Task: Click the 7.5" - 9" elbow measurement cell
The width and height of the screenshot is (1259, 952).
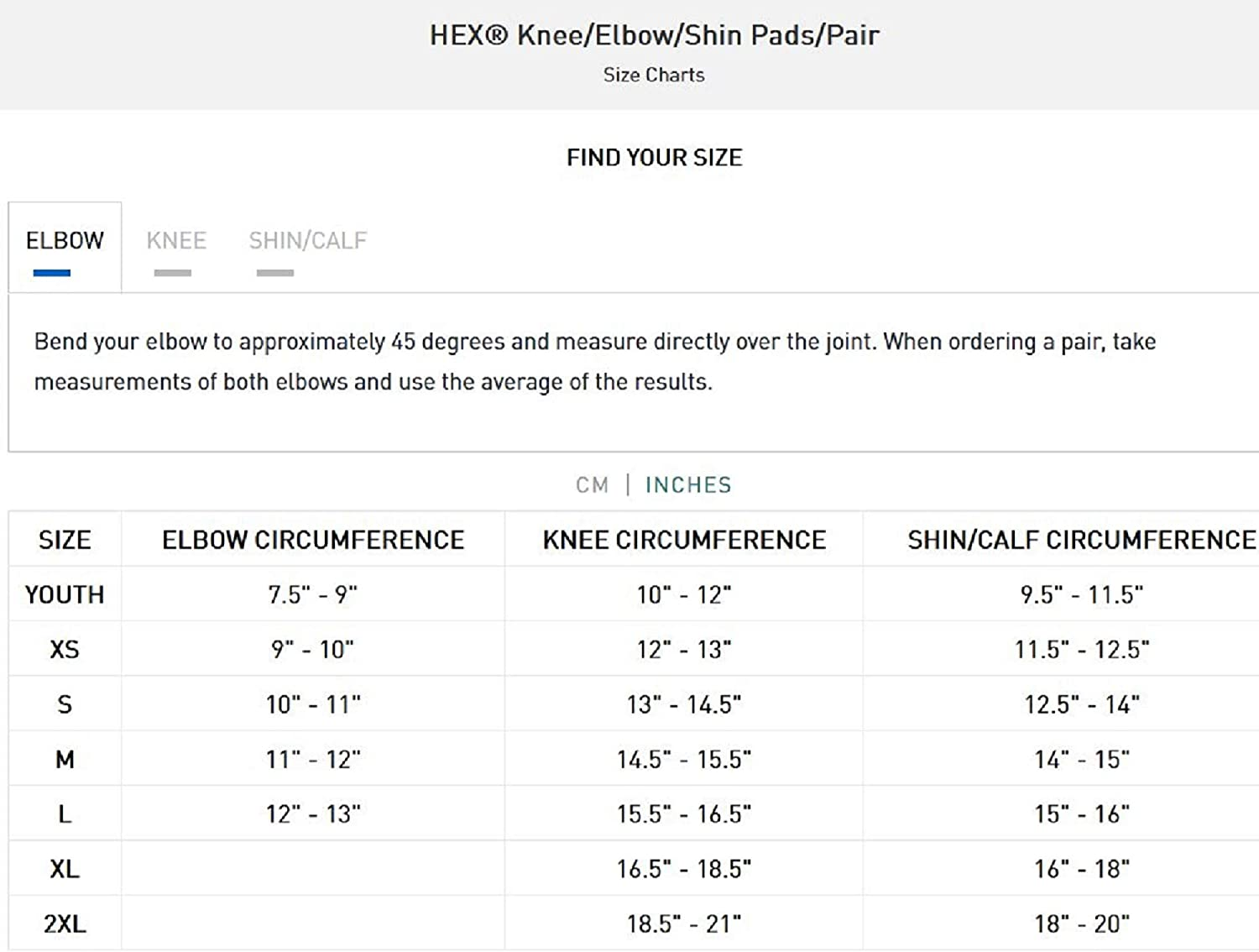Action: tap(313, 595)
